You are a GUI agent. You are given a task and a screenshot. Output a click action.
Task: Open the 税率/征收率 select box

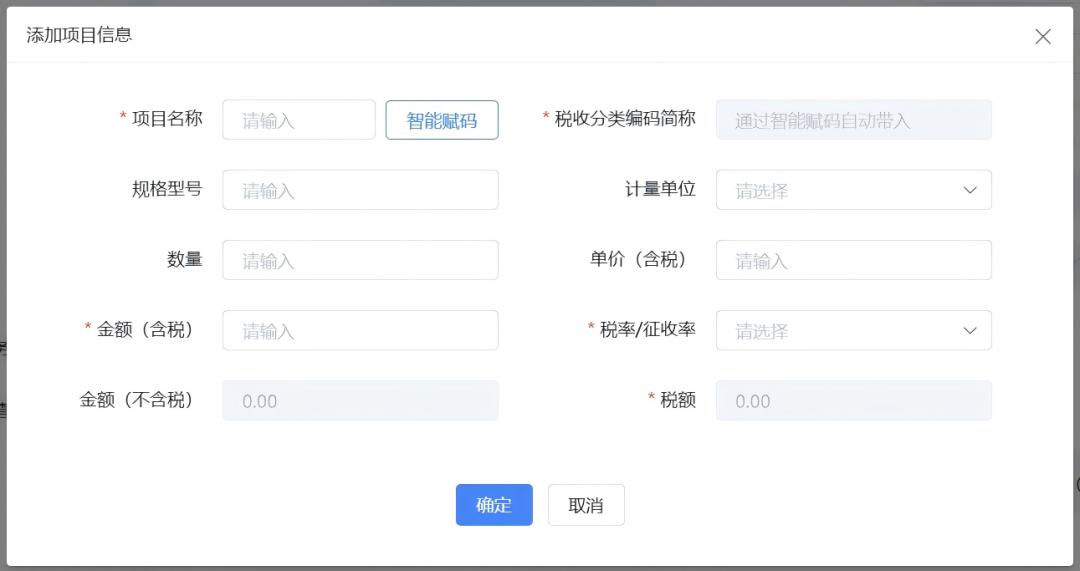(840, 330)
